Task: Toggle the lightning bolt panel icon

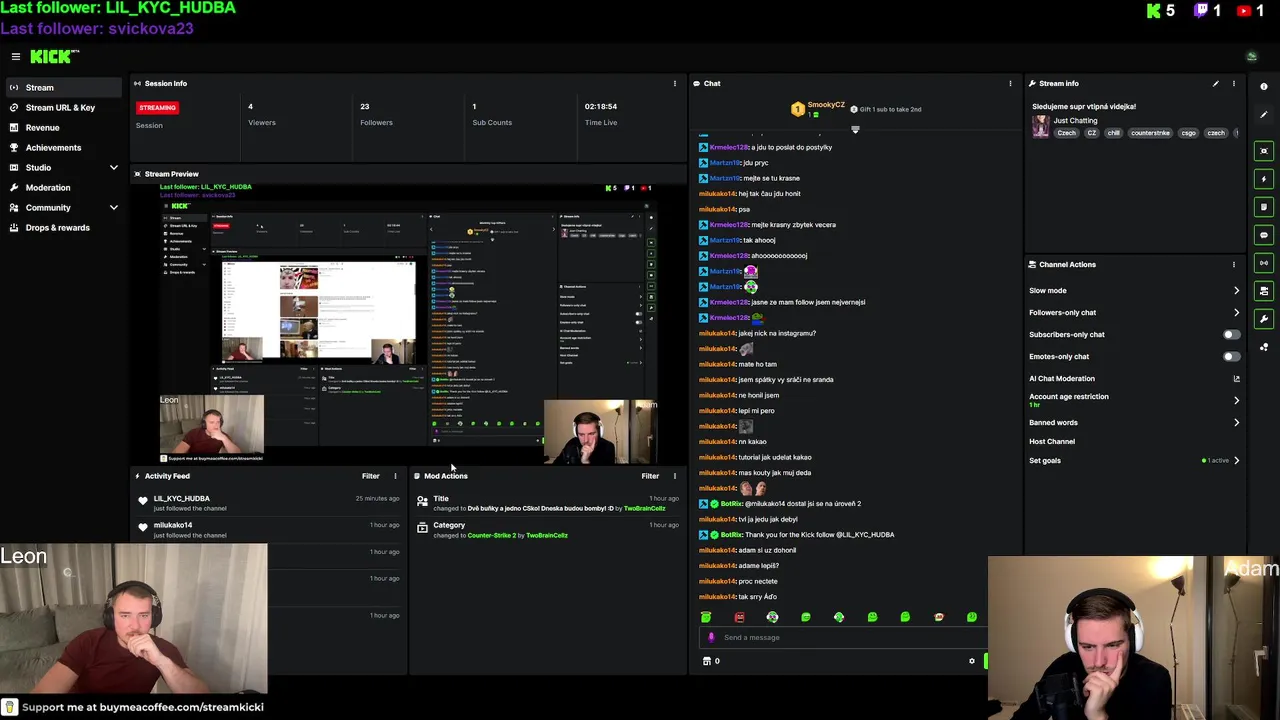Action: [1264, 179]
